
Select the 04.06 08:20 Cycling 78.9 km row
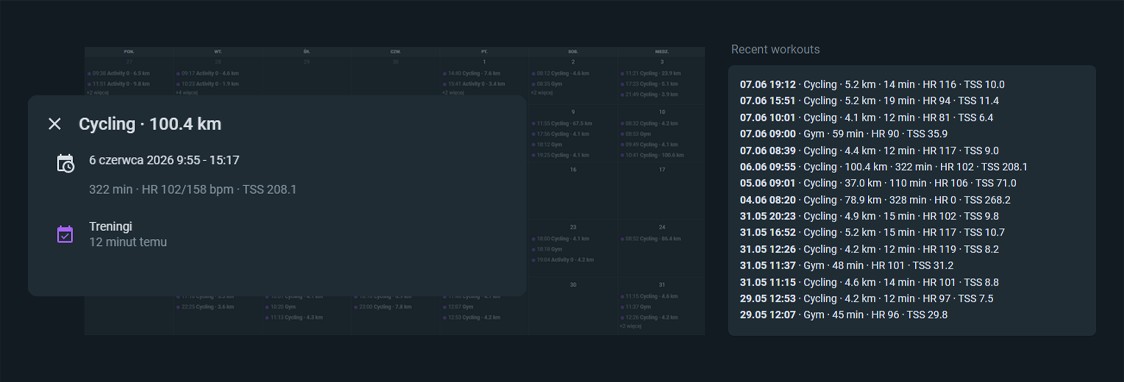(x=875, y=200)
